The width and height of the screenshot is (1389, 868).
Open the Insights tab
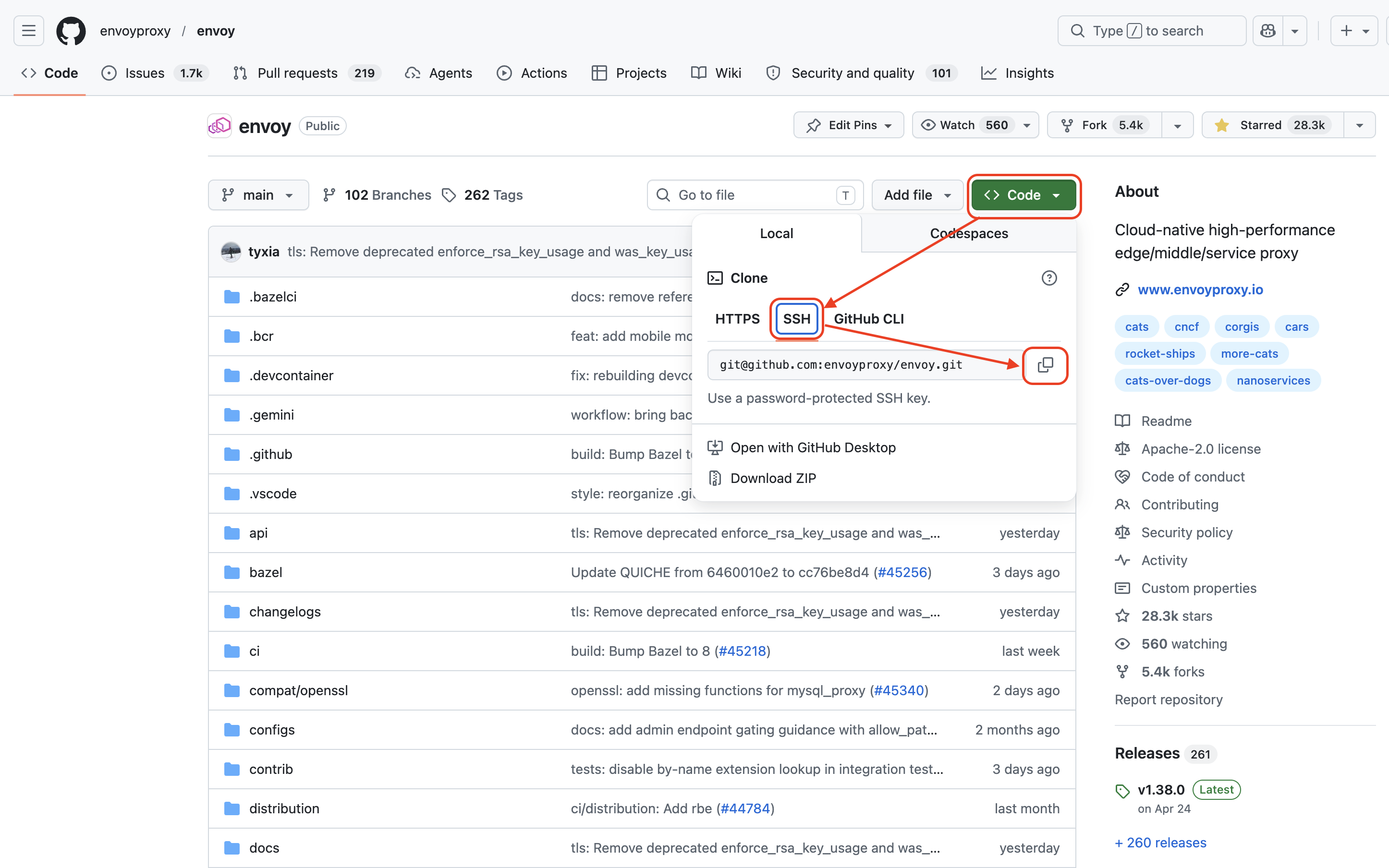[x=1017, y=73]
